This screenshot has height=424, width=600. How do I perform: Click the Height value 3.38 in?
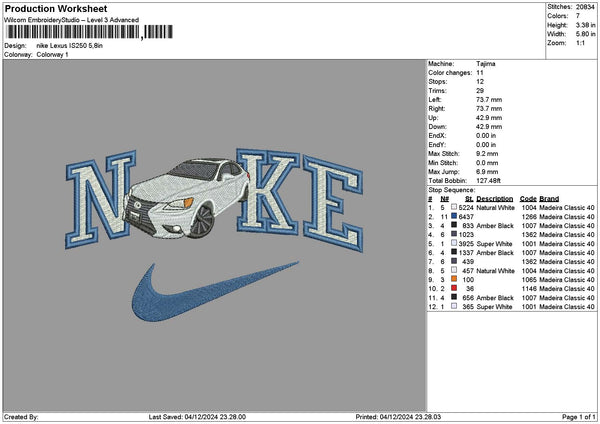[585, 25]
